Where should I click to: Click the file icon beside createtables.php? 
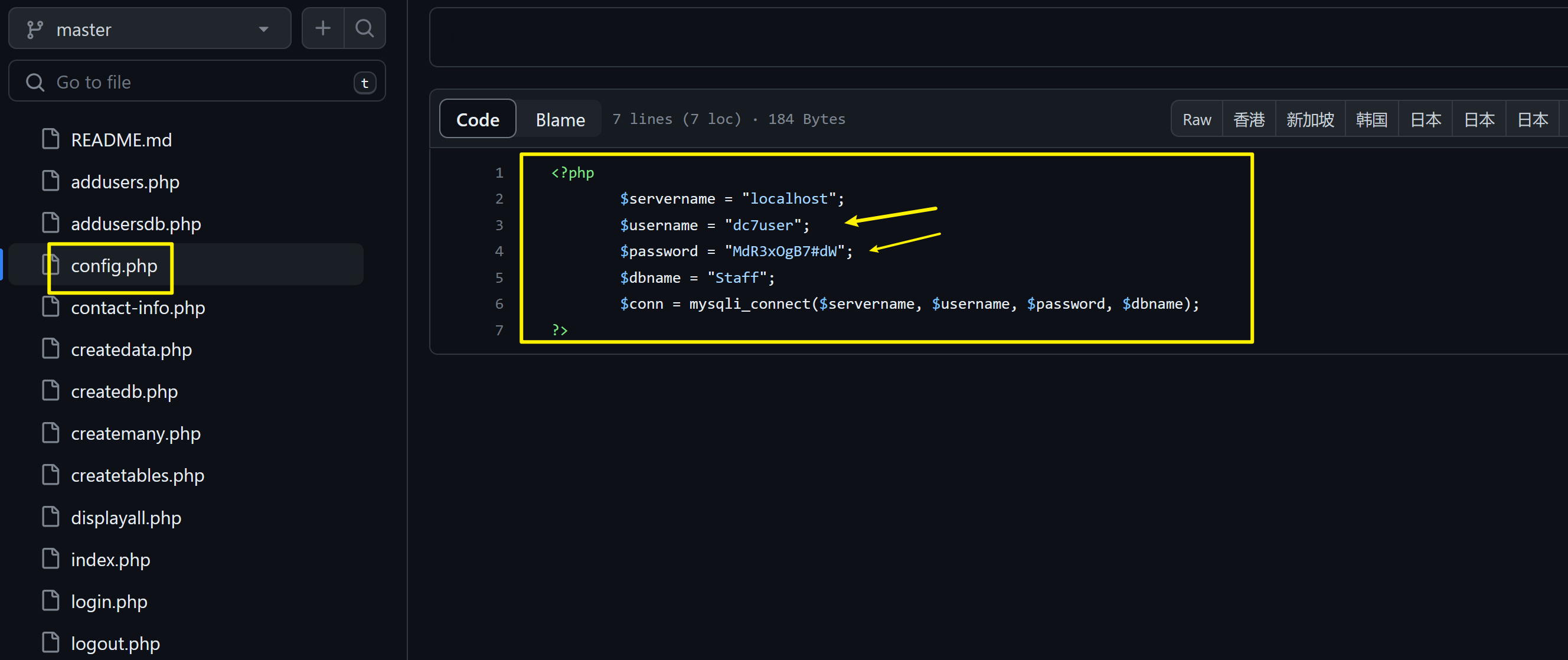click(51, 474)
